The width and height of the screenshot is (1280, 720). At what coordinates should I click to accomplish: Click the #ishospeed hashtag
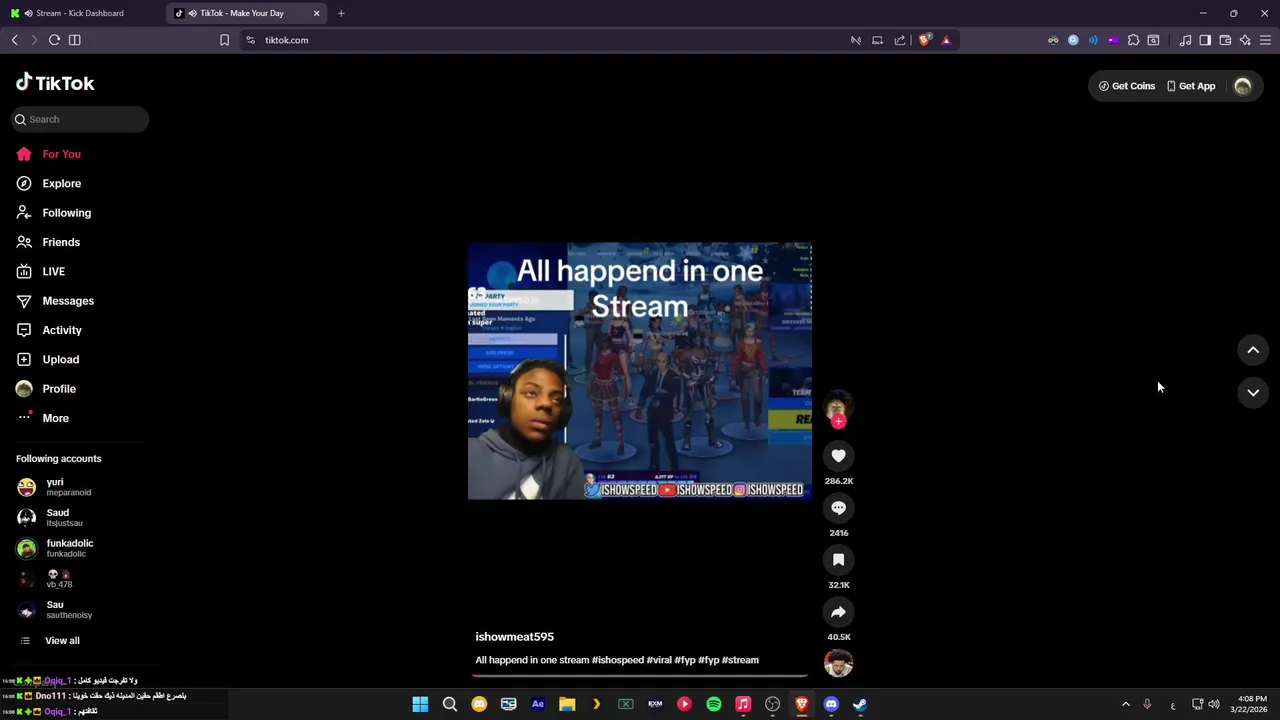[617, 660]
